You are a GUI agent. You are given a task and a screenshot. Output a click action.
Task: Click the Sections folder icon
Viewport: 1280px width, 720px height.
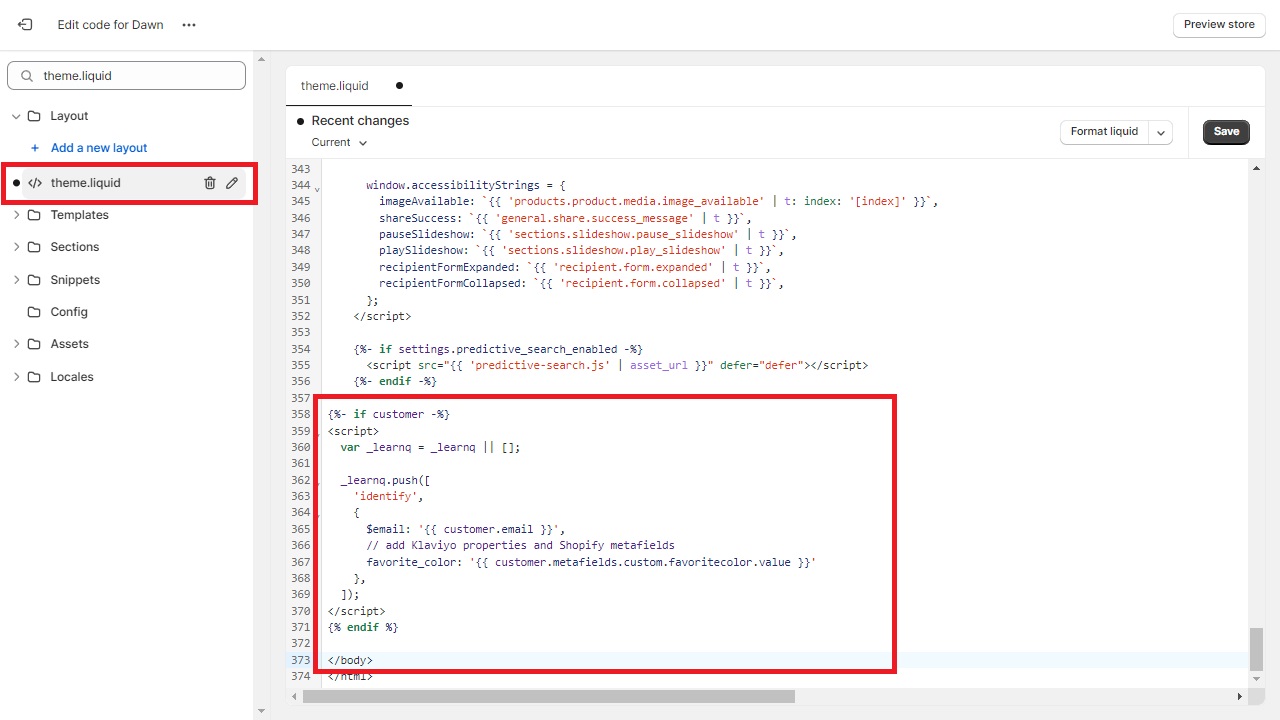35,247
